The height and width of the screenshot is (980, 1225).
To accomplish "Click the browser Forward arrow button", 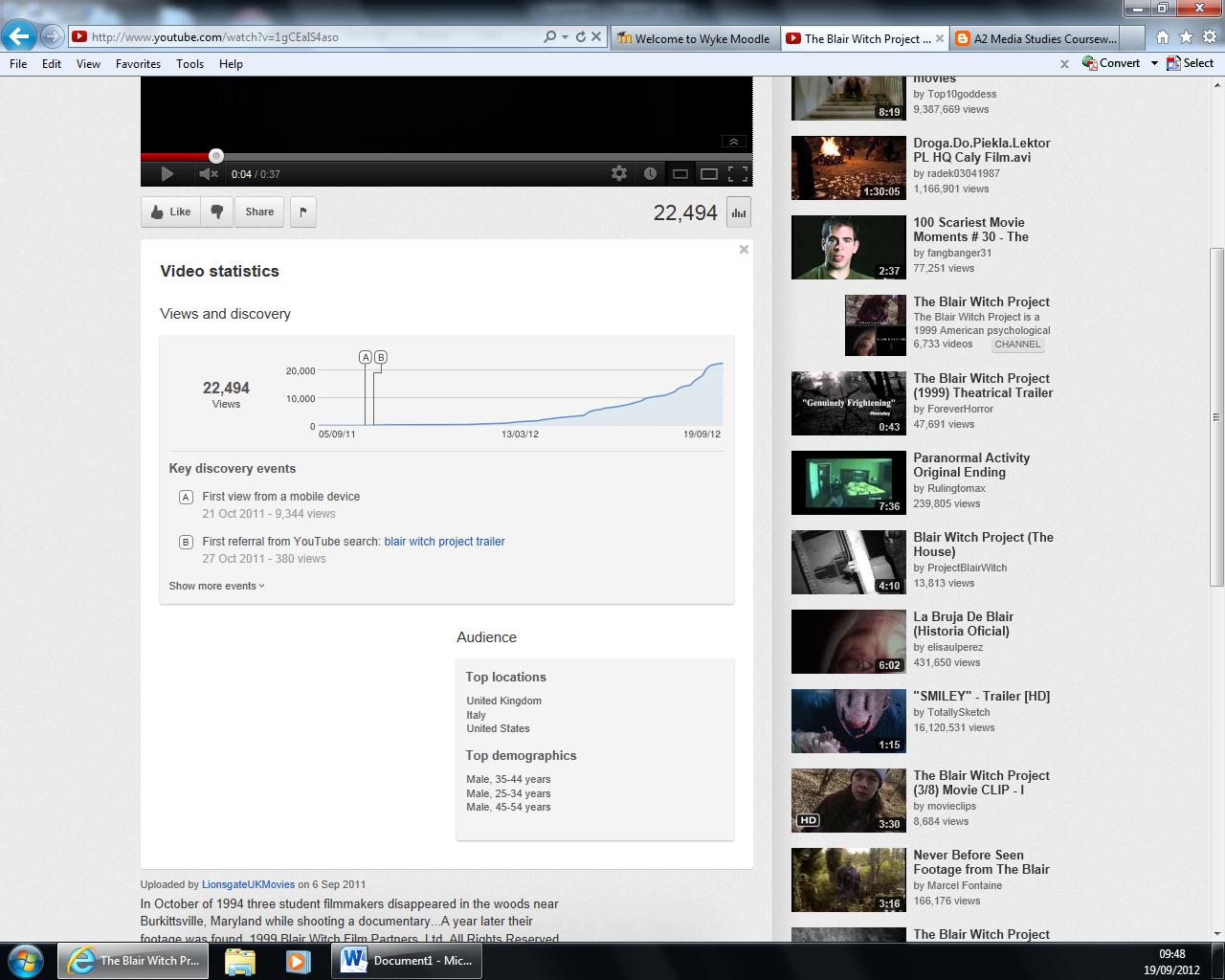I will click(53, 36).
